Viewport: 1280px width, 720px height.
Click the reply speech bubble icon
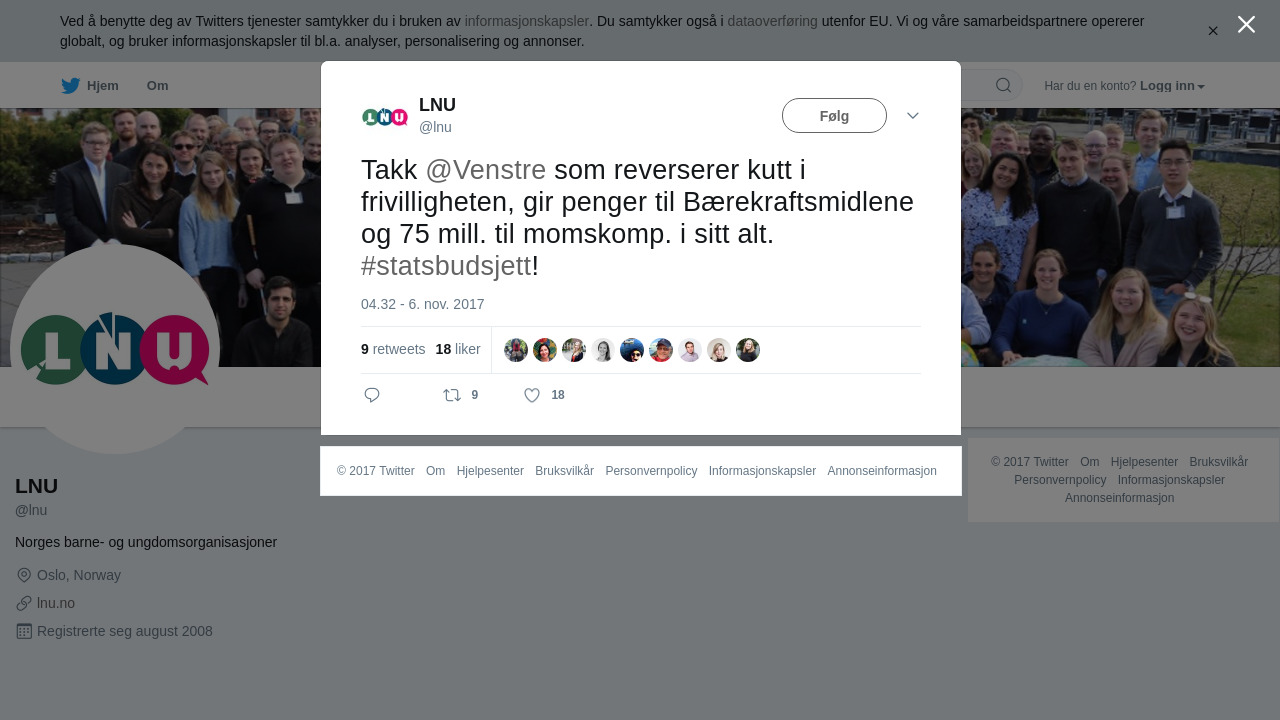point(372,395)
